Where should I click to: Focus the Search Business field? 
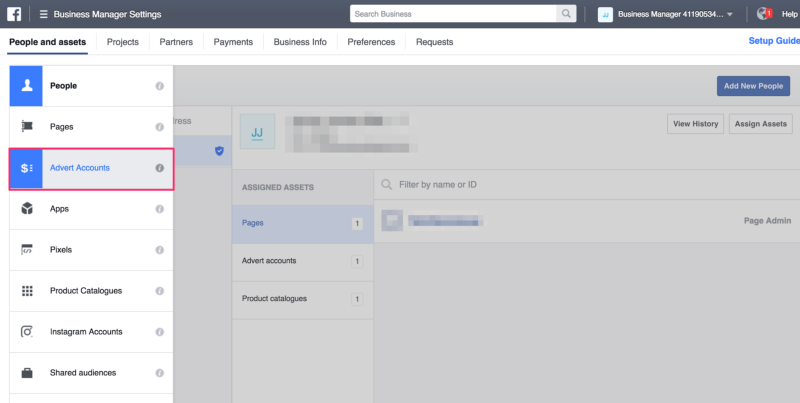click(454, 14)
